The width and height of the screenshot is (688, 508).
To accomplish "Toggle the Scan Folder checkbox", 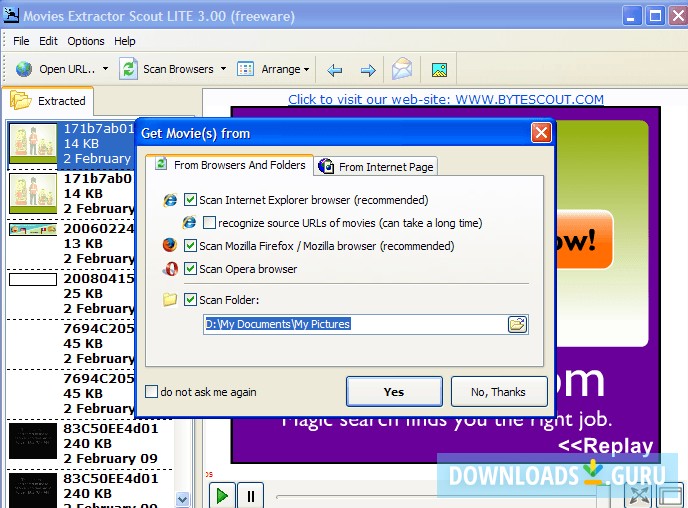I will pyautogui.click(x=190, y=300).
